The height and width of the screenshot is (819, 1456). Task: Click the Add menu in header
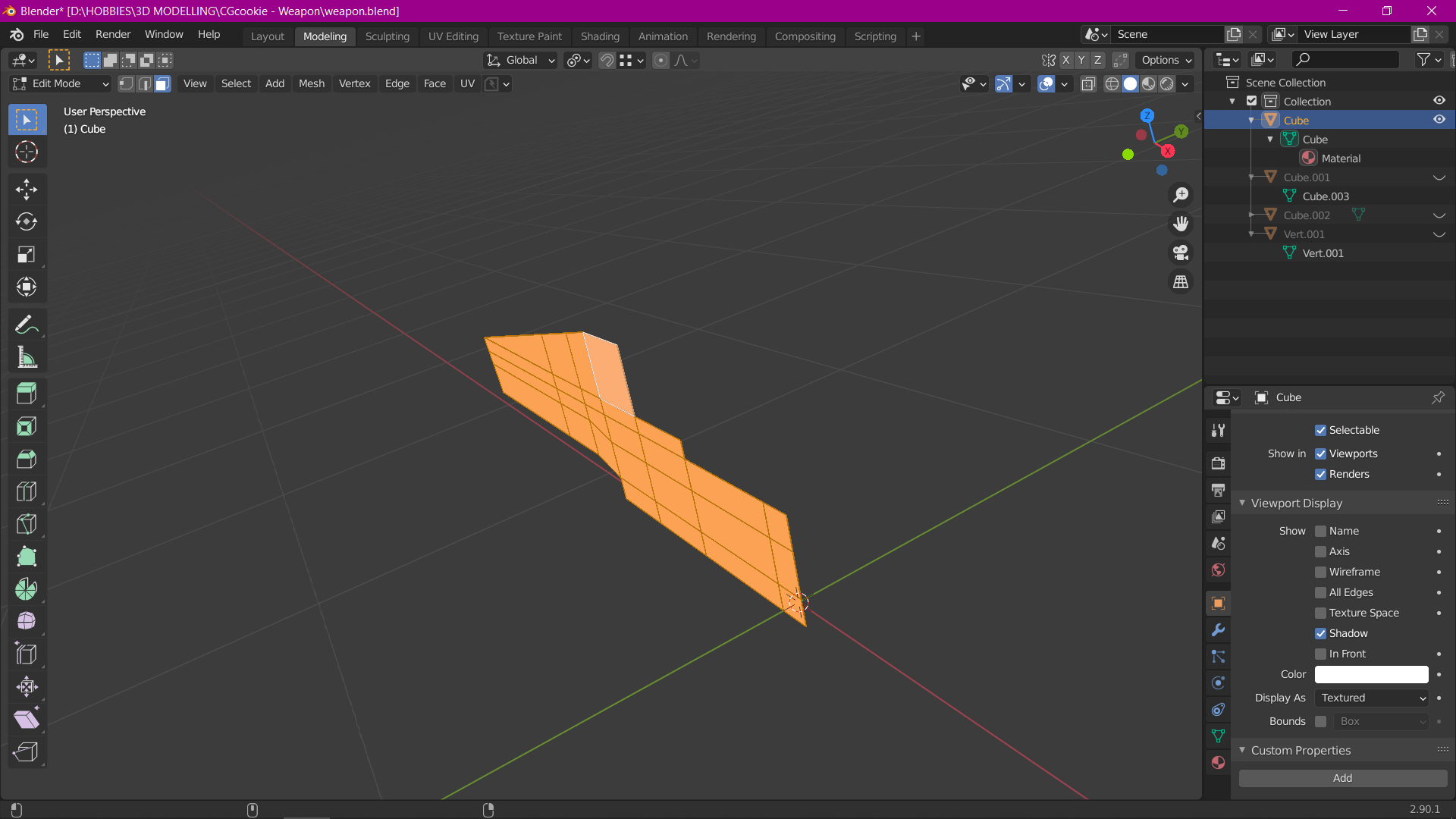tap(275, 83)
